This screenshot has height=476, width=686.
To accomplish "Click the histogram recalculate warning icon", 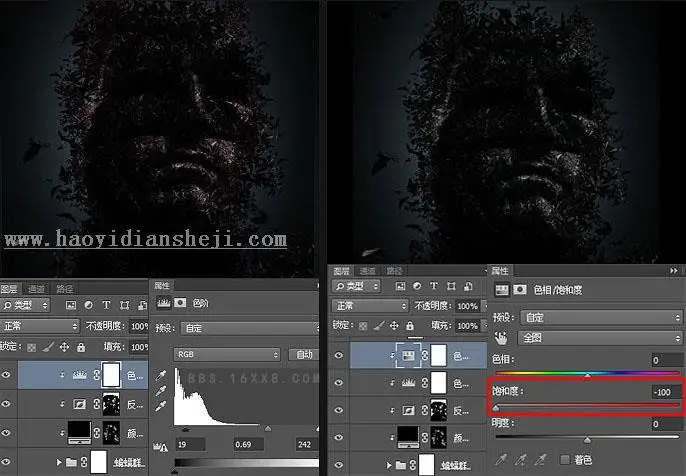I will pos(161,447).
